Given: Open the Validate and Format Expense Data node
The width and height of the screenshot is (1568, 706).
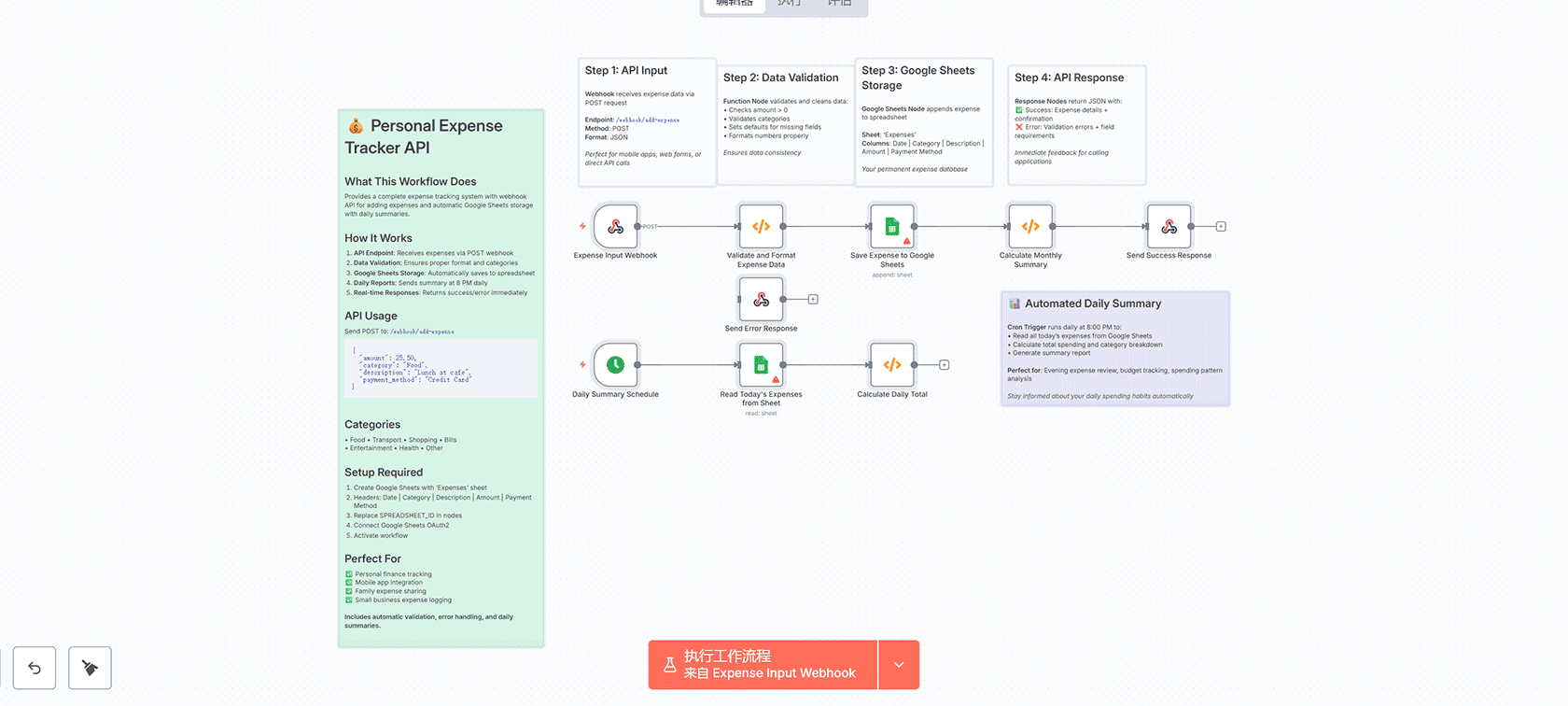Looking at the screenshot, I should coord(761,227).
